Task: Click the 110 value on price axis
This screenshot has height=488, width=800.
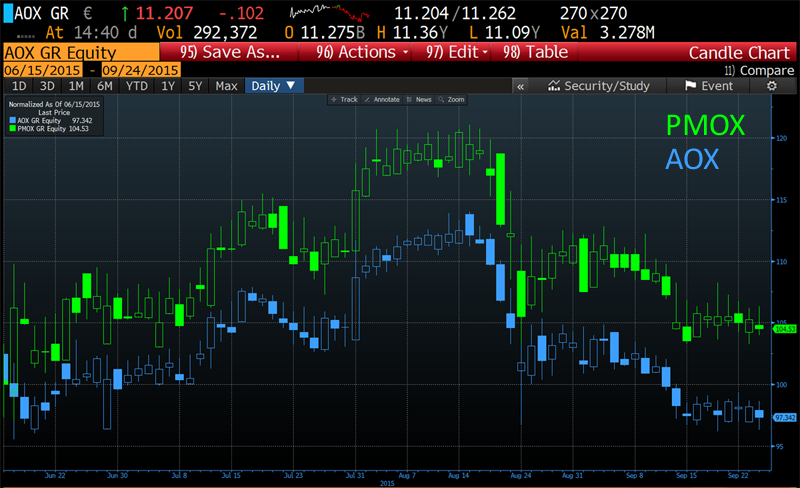Action: (x=782, y=261)
